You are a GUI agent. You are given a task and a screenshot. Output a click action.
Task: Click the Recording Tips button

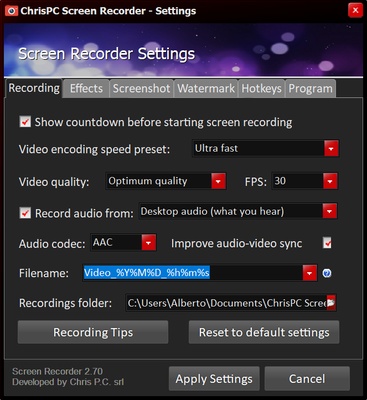tap(93, 332)
